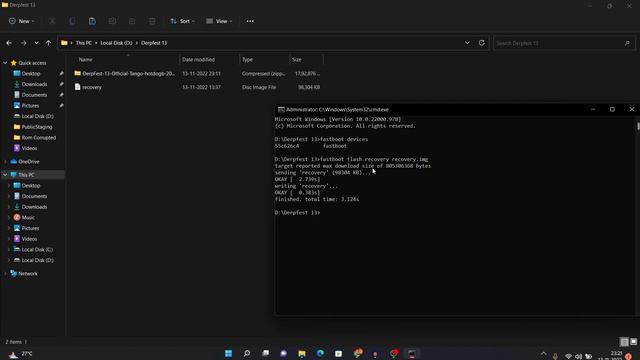Switch to details view in status bar
640x360 pixels.
coord(624,342)
